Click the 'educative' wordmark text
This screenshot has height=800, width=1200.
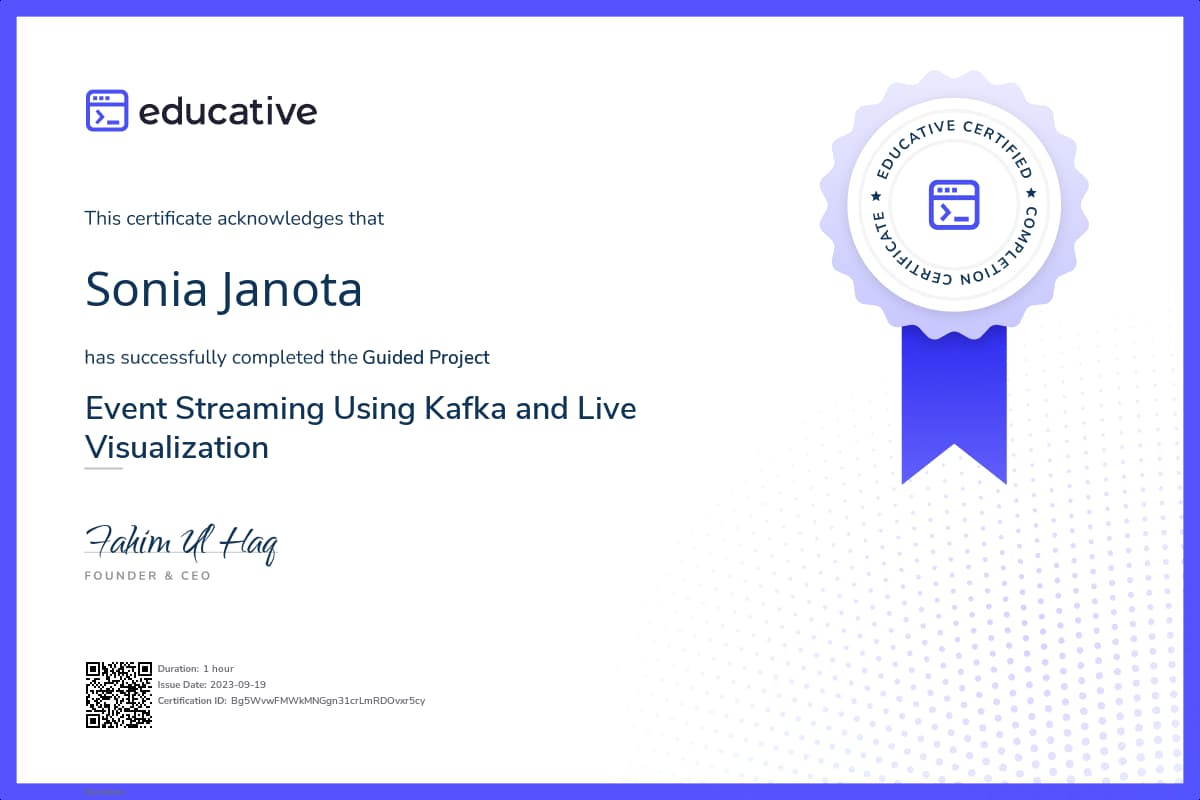(227, 111)
